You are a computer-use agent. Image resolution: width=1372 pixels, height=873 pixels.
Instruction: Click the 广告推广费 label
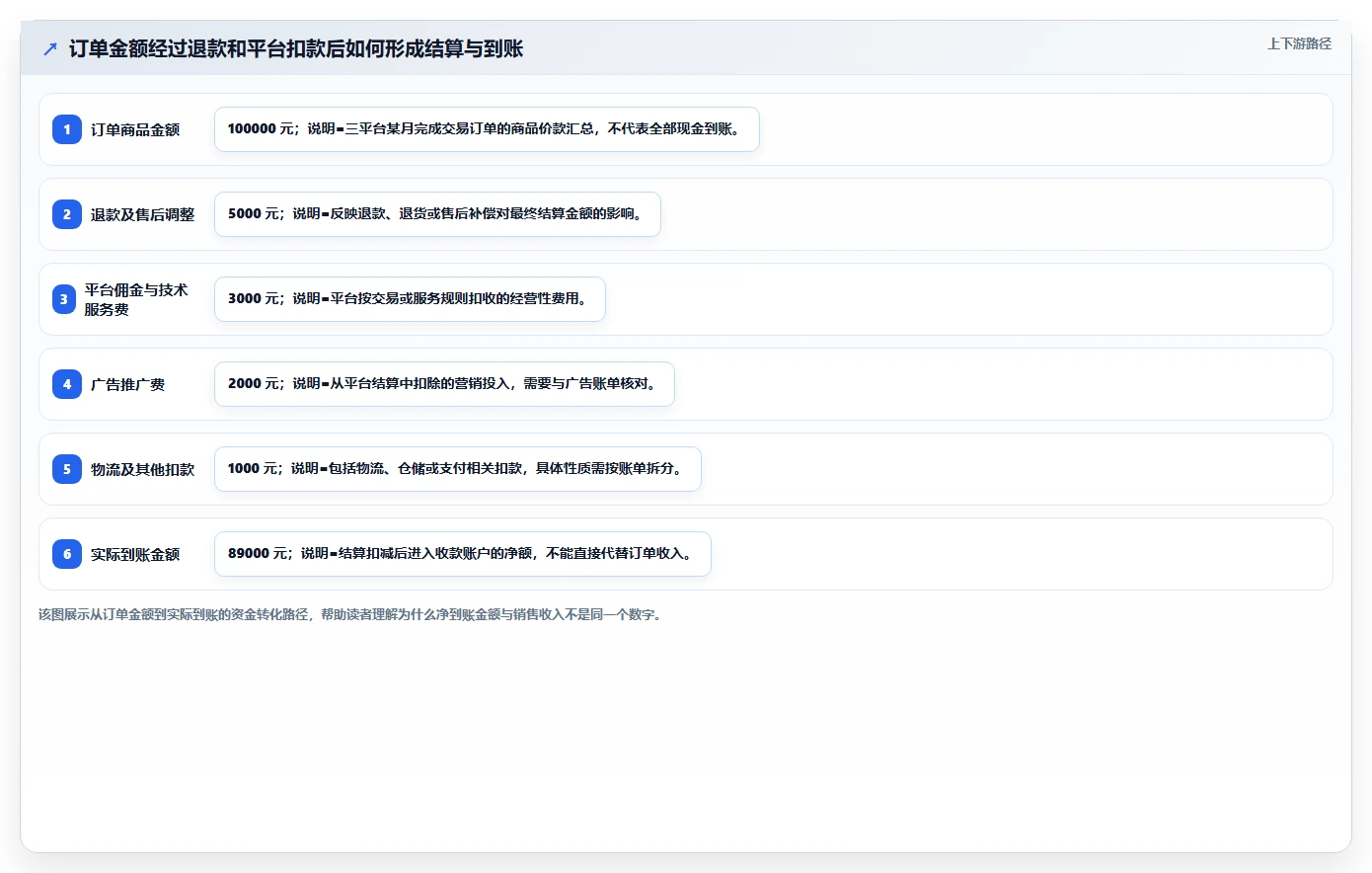pos(127,384)
